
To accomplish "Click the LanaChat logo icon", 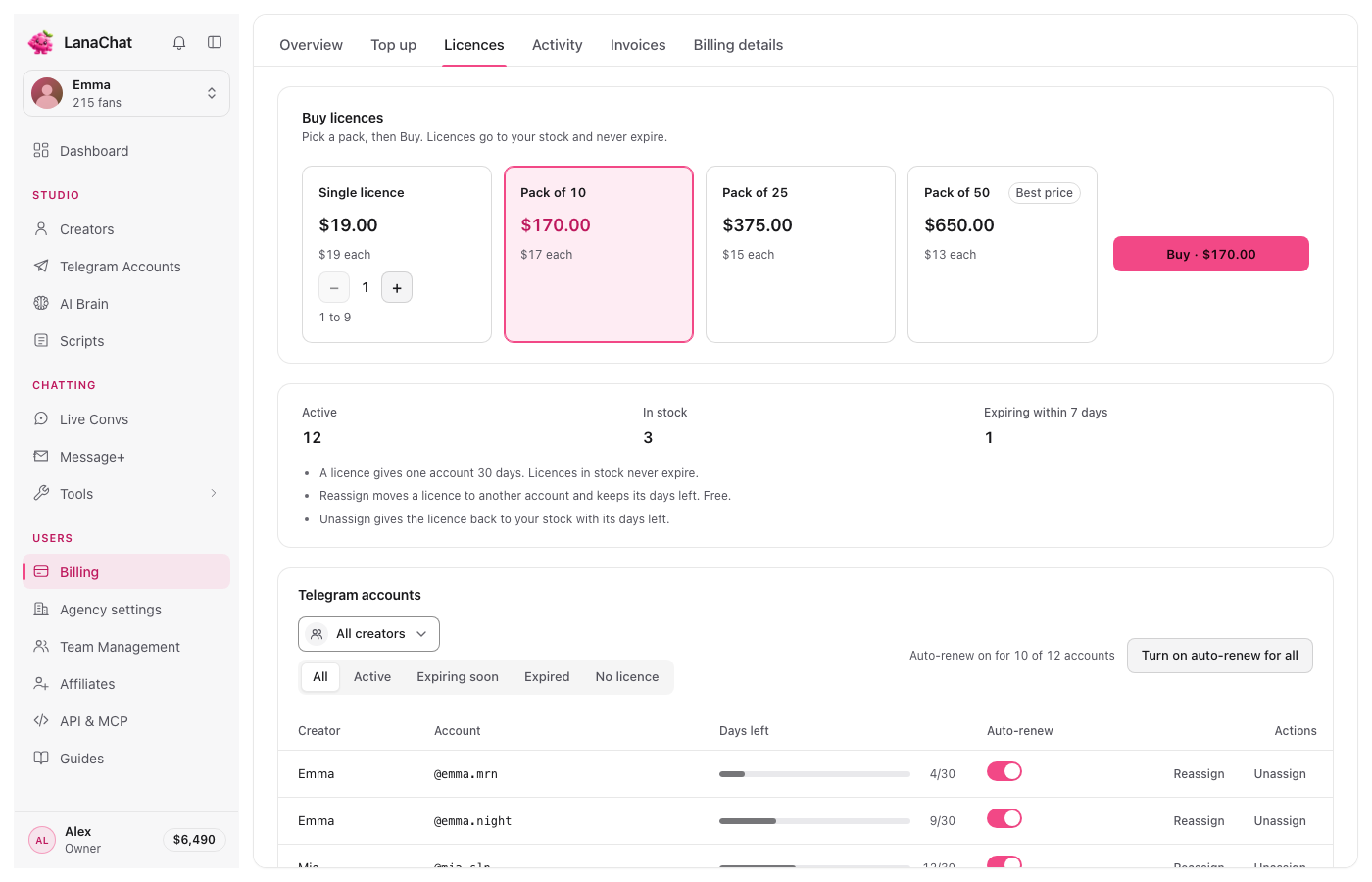I will click(41, 42).
